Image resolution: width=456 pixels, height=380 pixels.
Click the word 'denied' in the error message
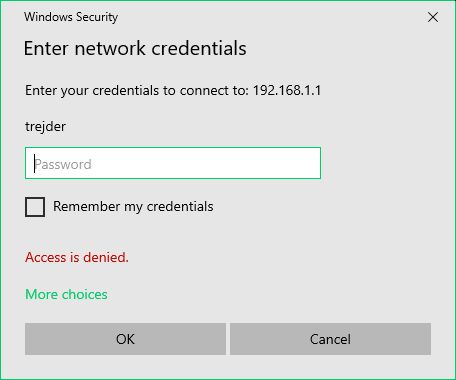pos(104,257)
